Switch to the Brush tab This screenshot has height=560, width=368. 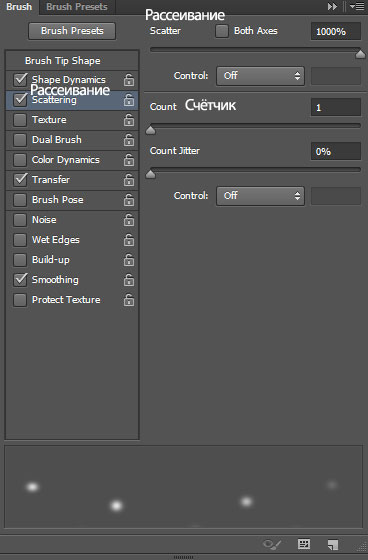click(x=19, y=7)
